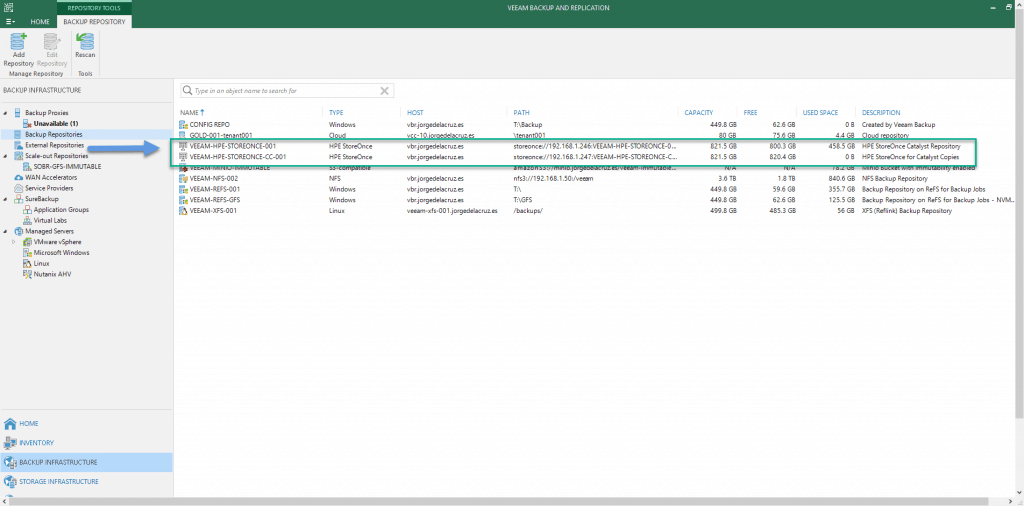Click the Application Groups tree icon
The image size is (1024, 506).
(27, 210)
